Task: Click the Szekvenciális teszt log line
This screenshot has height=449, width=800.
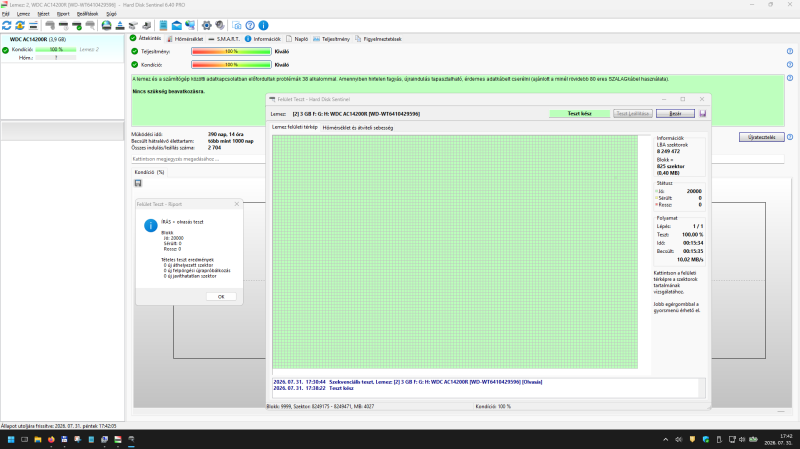Action: coord(408,382)
